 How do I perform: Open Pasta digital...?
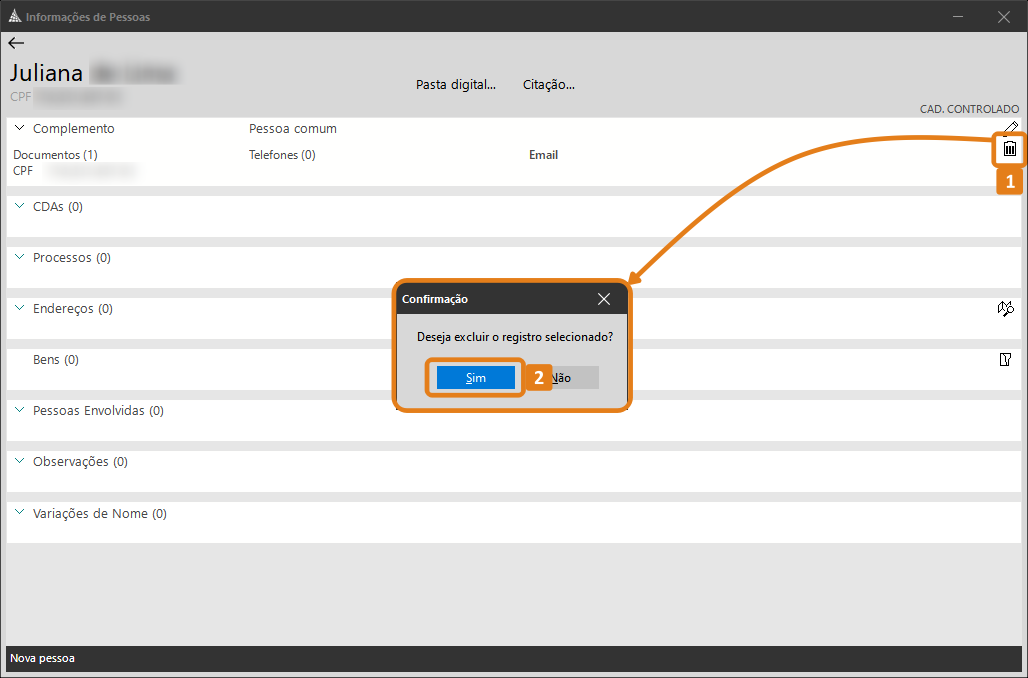(x=456, y=85)
